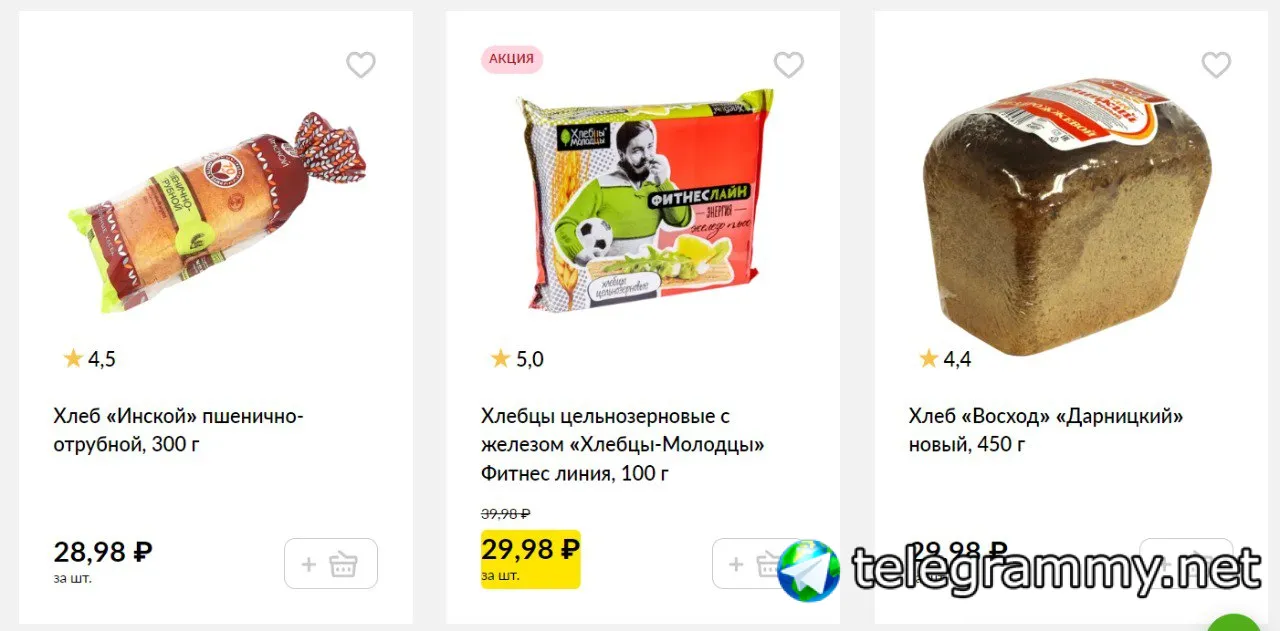Click the crossed-out 39,98 ₽ old price
Viewport: 1280px width, 631px height.
[x=506, y=514]
